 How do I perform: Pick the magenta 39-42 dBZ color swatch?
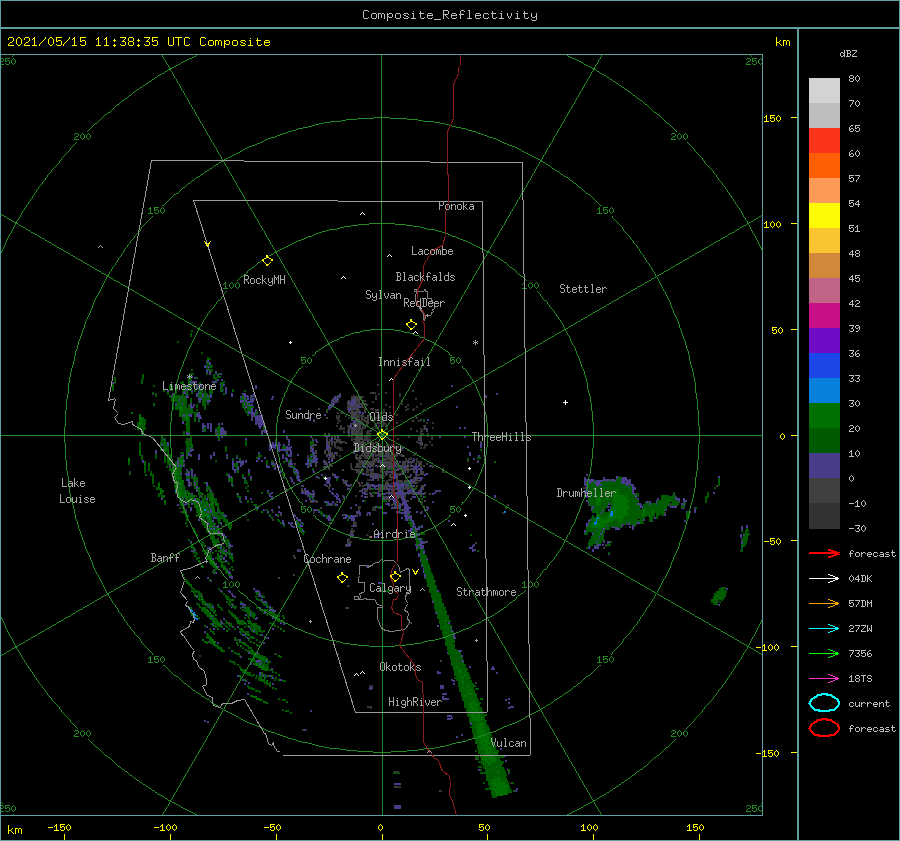[x=824, y=316]
